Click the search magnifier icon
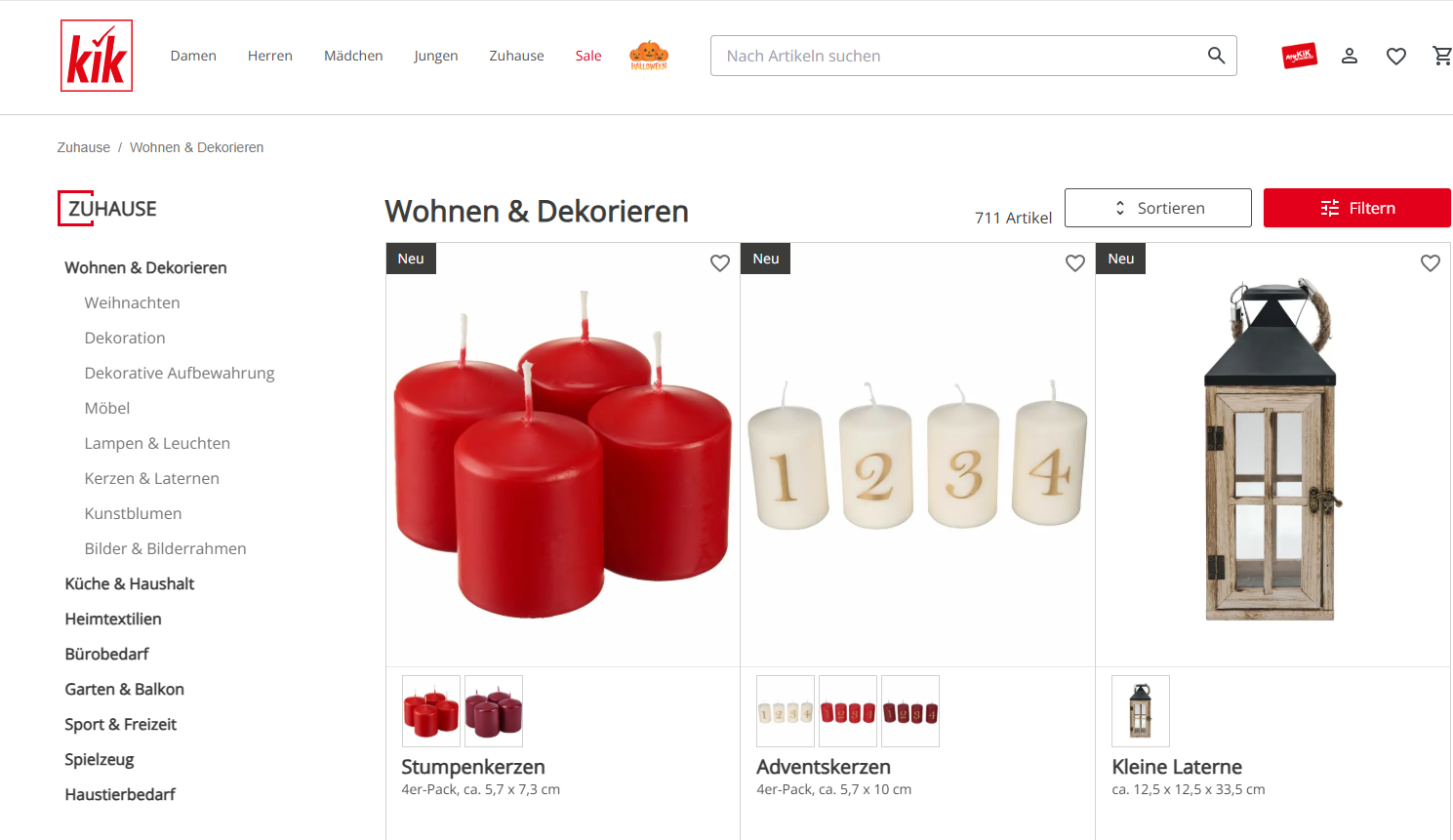 (x=1216, y=56)
